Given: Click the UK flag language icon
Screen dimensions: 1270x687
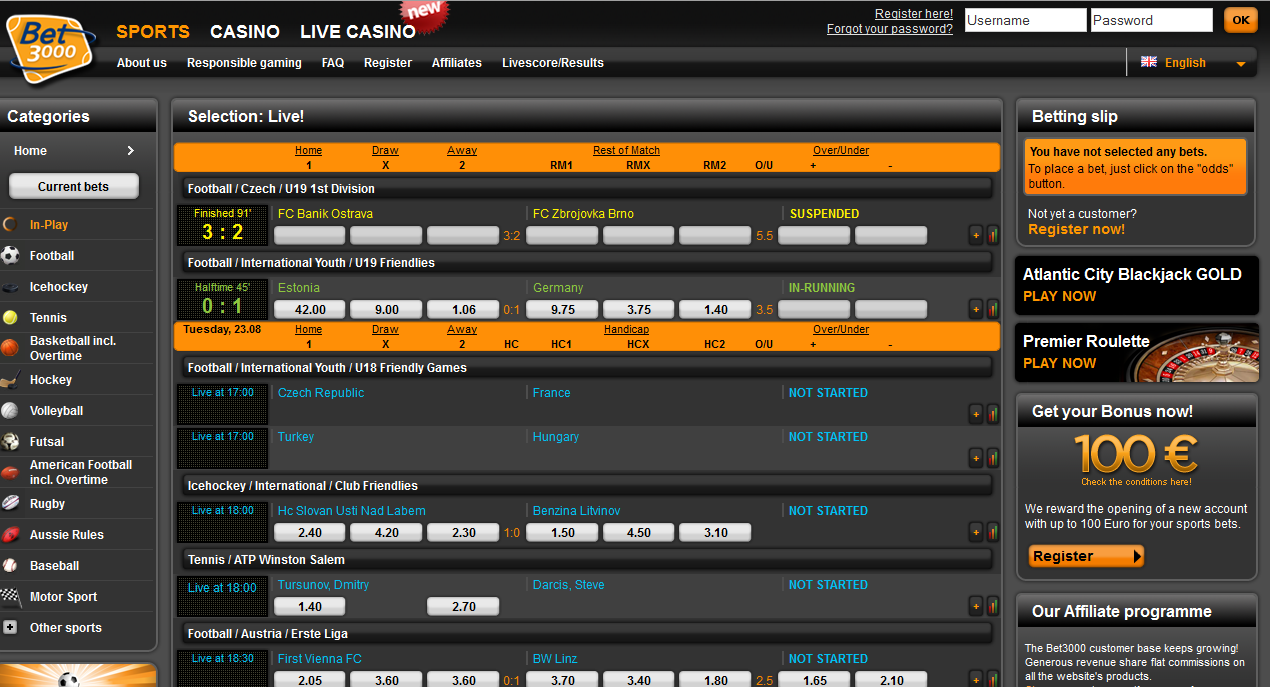Looking at the screenshot, I should (1149, 62).
